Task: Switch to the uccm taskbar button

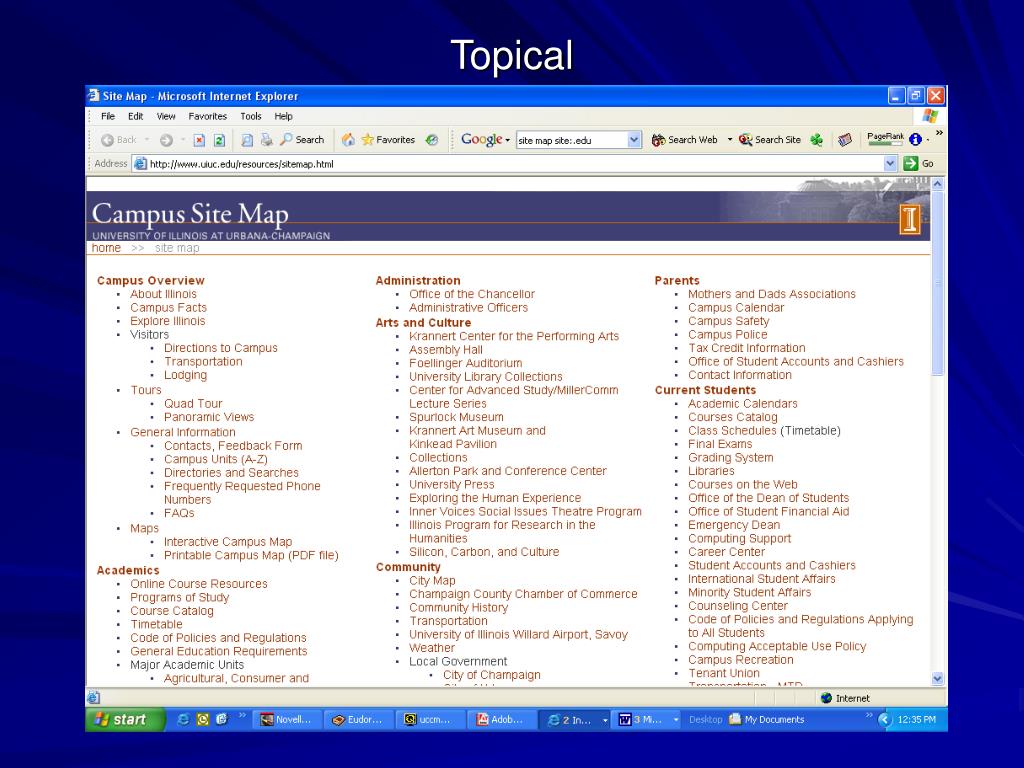Action: pos(430,719)
